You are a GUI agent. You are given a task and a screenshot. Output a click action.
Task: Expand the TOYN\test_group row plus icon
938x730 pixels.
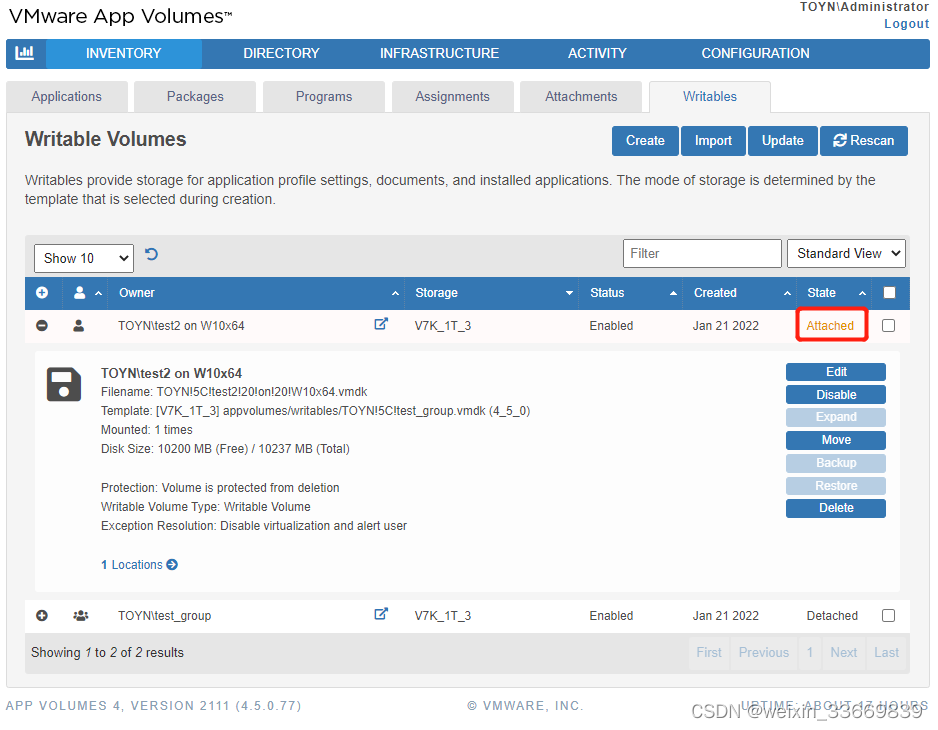pyautogui.click(x=42, y=616)
